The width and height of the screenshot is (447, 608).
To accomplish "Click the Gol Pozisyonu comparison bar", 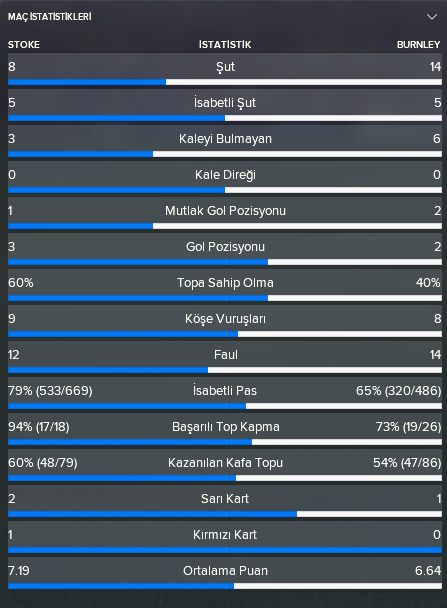I will [x=225, y=262].
